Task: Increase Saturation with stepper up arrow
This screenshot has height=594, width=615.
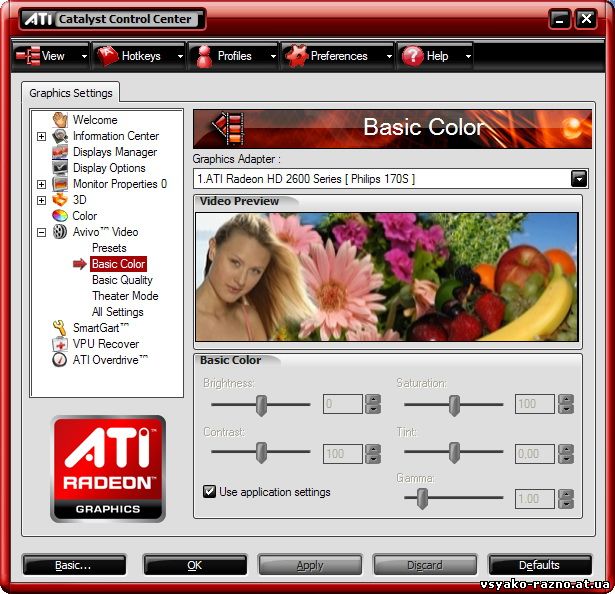Action: point(566,399)
